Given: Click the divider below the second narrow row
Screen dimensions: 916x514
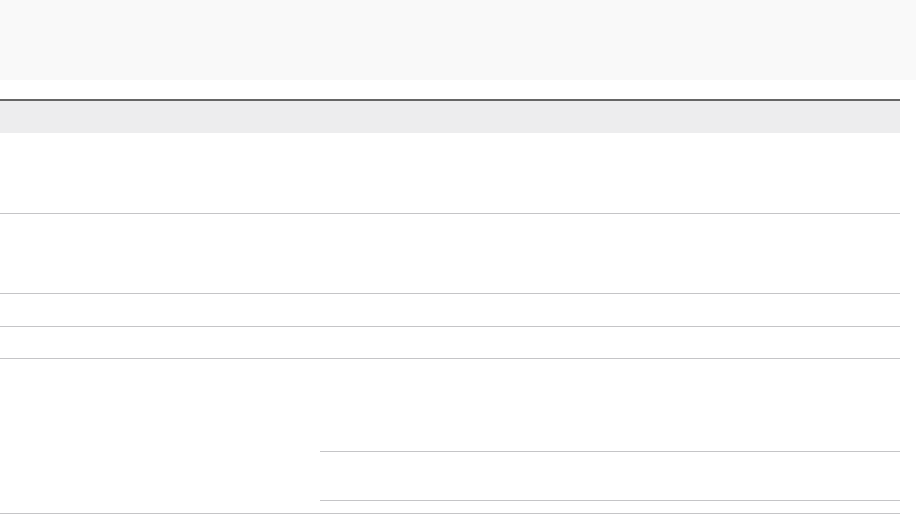Looking at the screenshot, I should pos(450,358).
